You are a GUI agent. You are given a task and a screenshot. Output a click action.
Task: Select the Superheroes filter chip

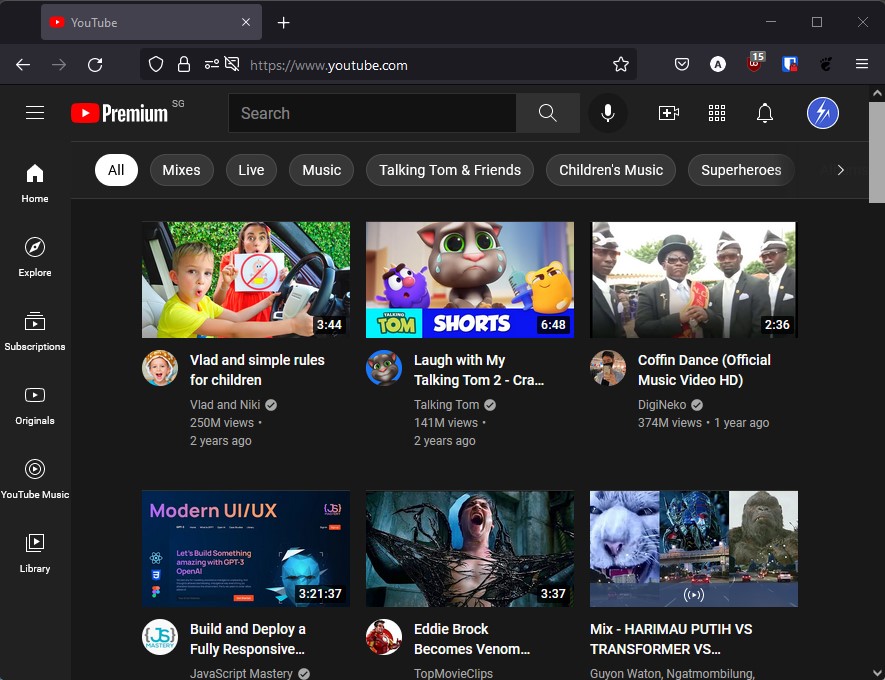pyautogui.click(x=741, y=170)
